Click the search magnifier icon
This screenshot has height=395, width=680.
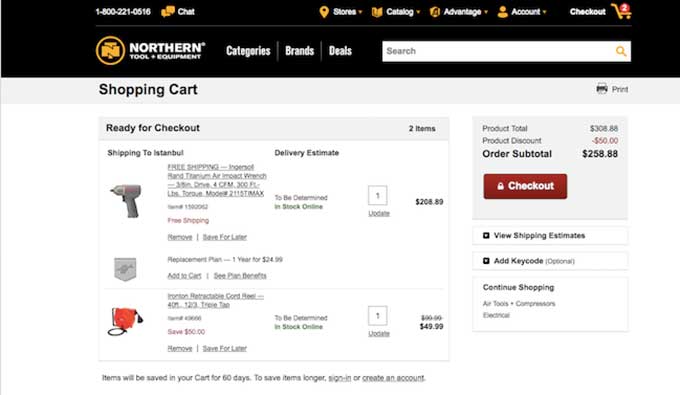click(621, 52)
